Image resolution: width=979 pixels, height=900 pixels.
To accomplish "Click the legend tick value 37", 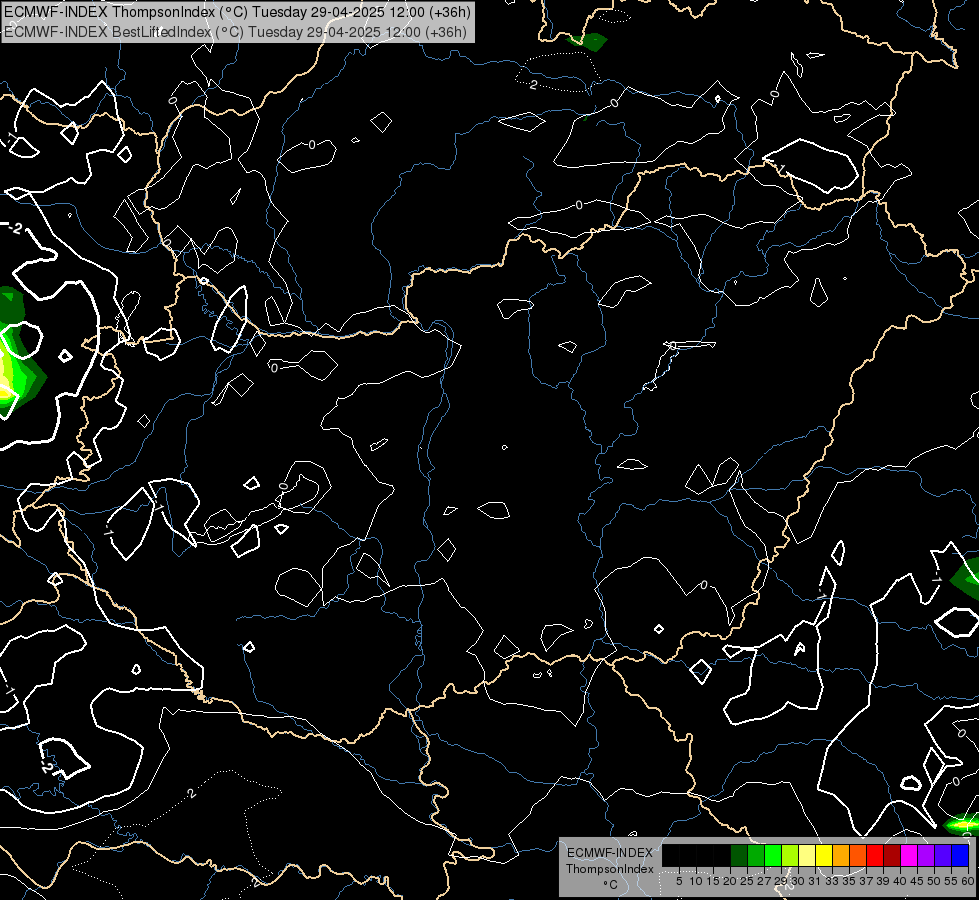I will tap(866, 881).
